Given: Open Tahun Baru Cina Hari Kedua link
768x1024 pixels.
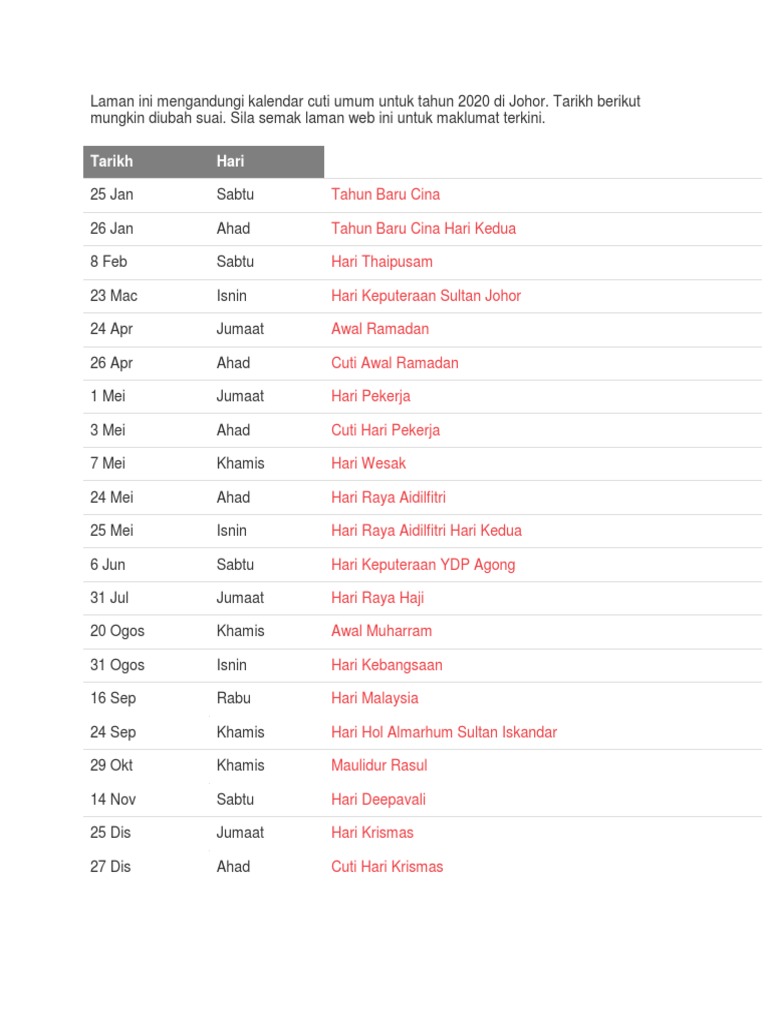Looking at the screenshot, I should [x=423, y=229].
